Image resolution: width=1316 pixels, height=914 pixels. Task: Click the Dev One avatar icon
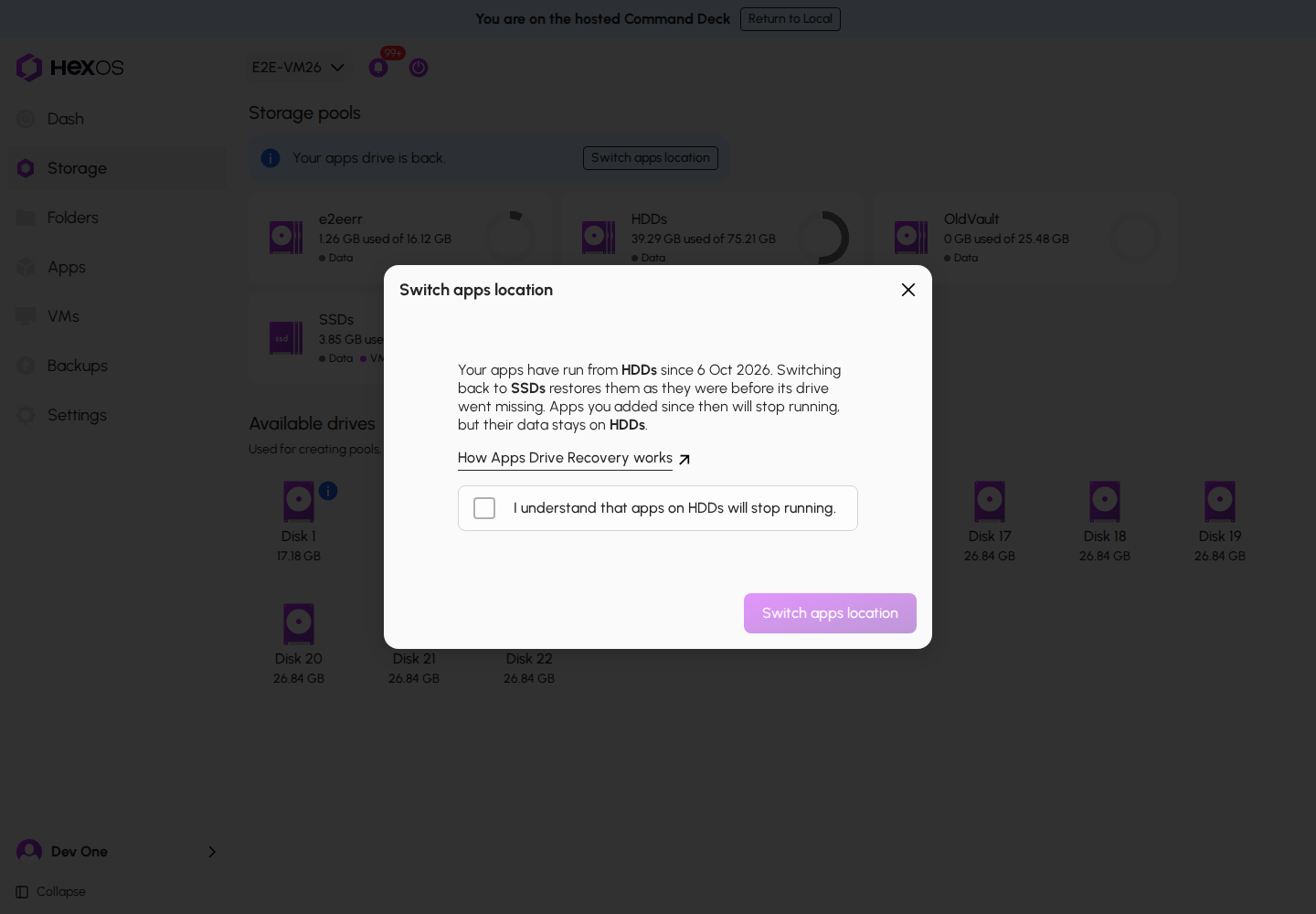pyautogui.click(x=29, y=852)
